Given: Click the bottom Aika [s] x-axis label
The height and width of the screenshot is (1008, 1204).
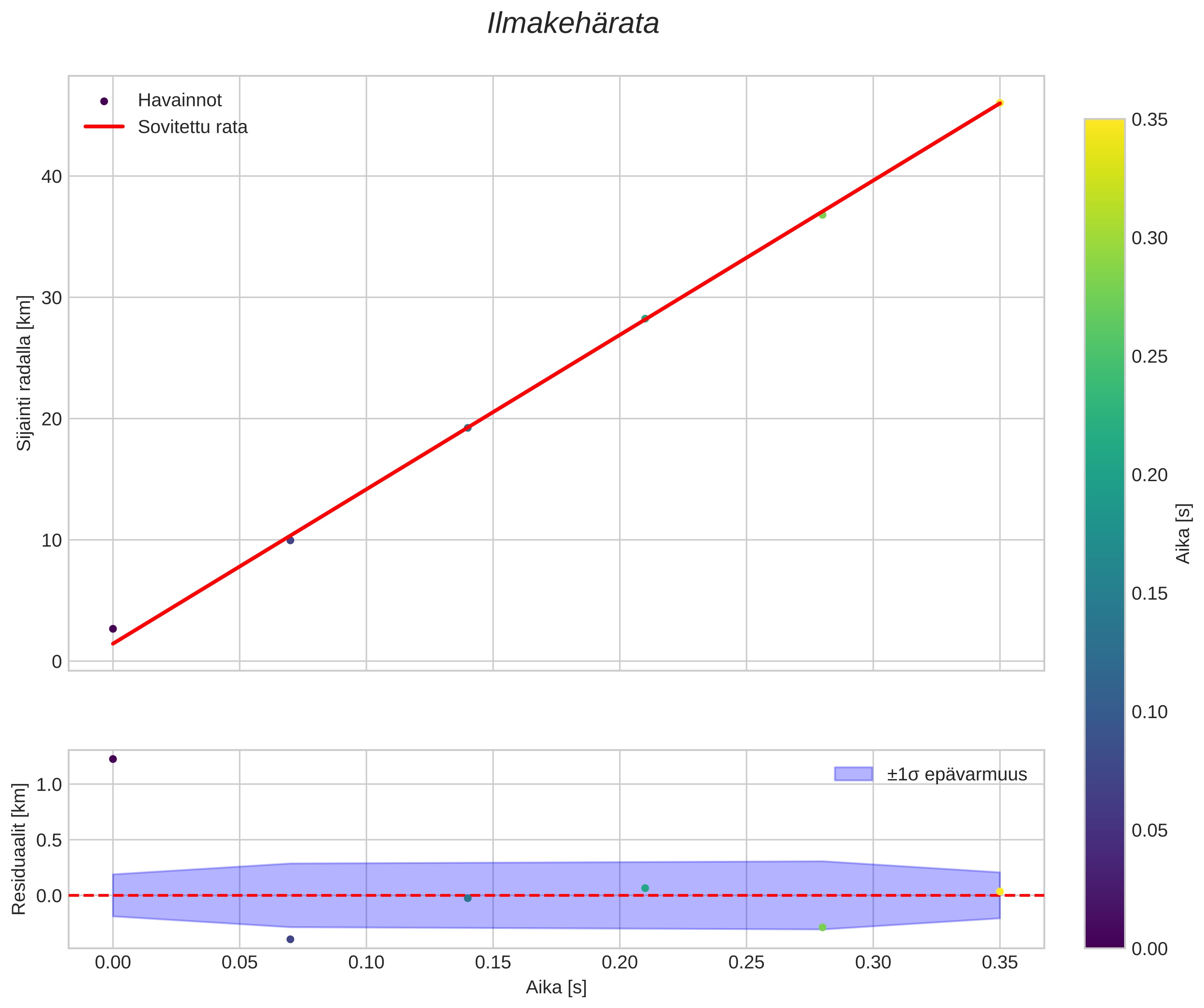Looking at the screenshot, I should [555, 987].
